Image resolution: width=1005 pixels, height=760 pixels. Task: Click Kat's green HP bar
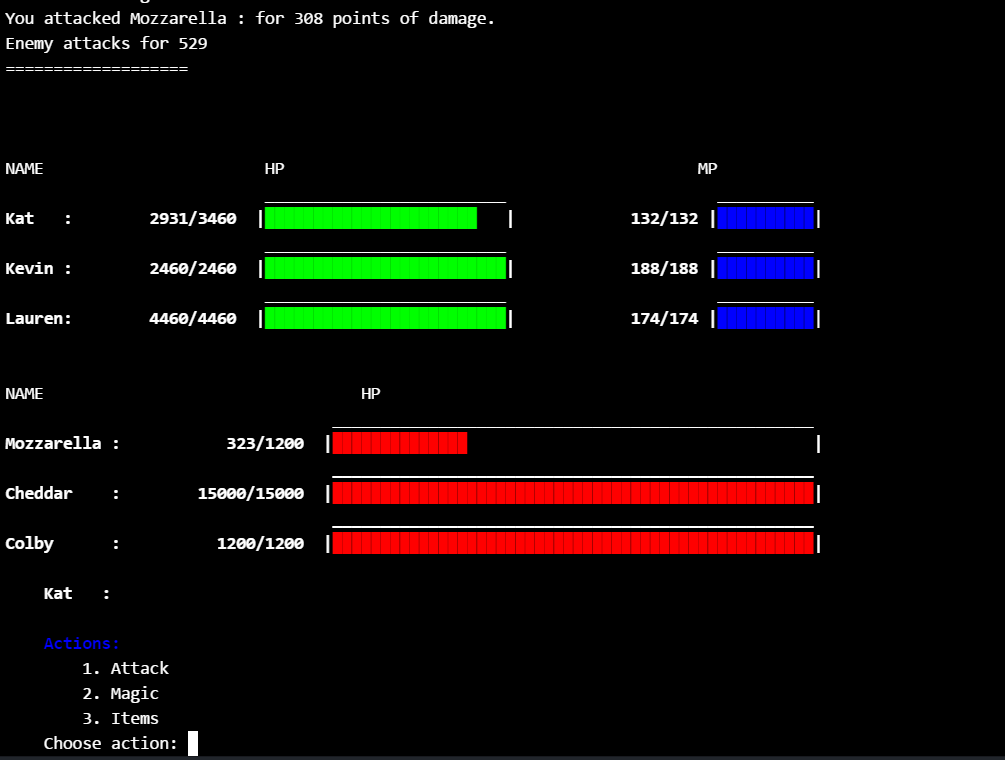pyautogui.click(x=370, y=218)
